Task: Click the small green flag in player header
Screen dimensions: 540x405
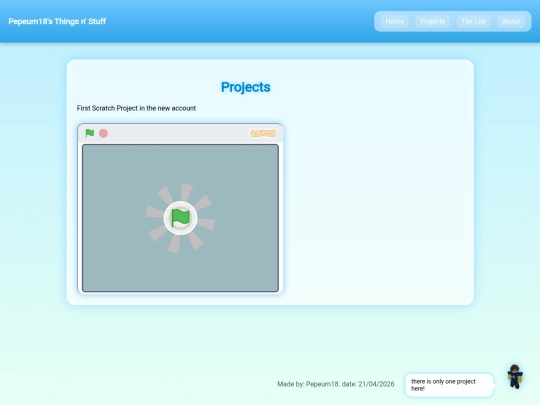Action: click(90, 133)
